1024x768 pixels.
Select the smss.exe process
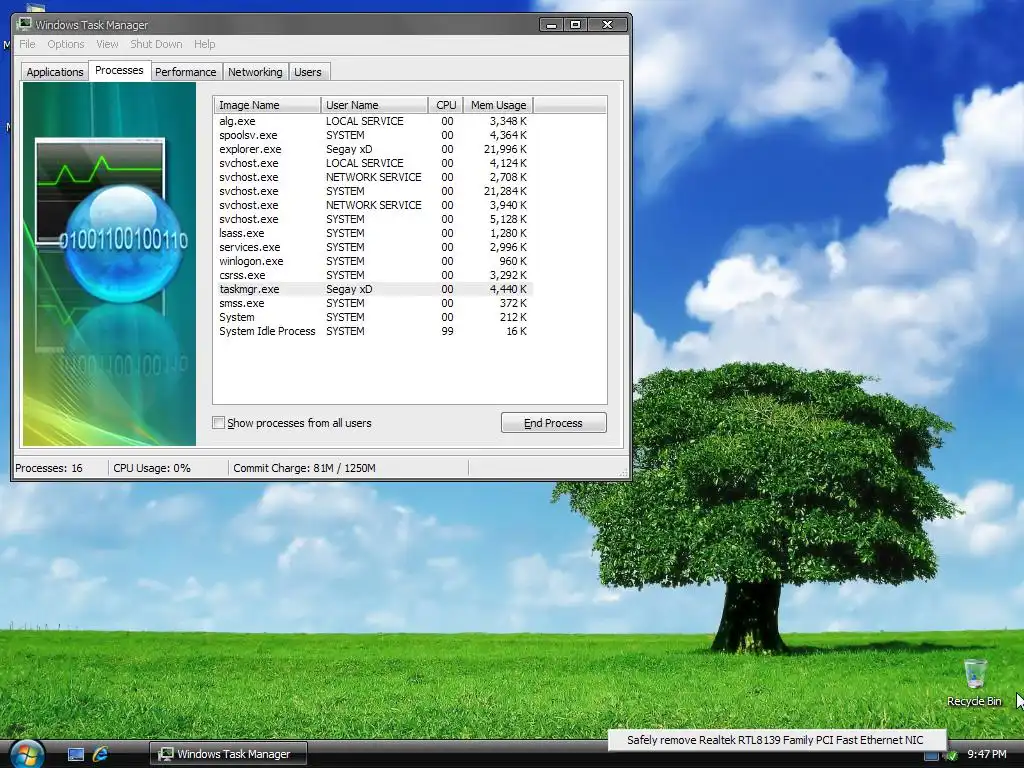pyautogui.click(x=374, y=304)
